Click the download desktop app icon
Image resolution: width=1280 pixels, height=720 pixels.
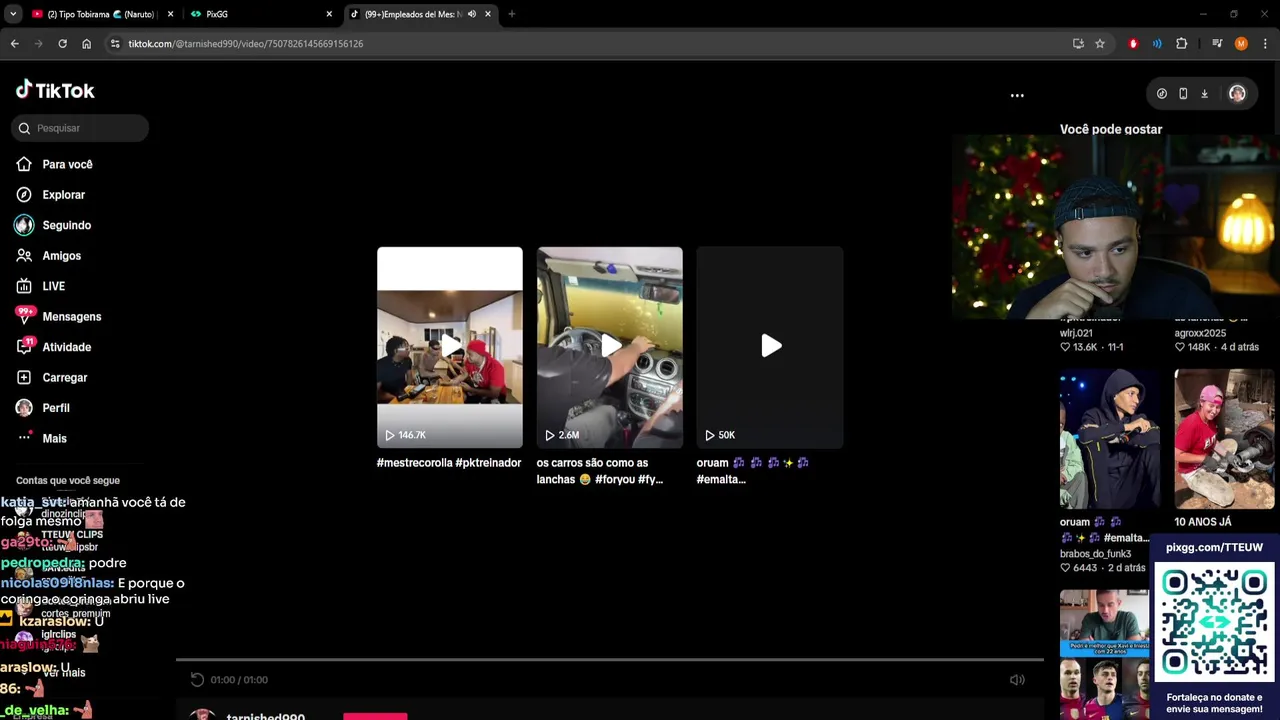(x=1204, y=93)
